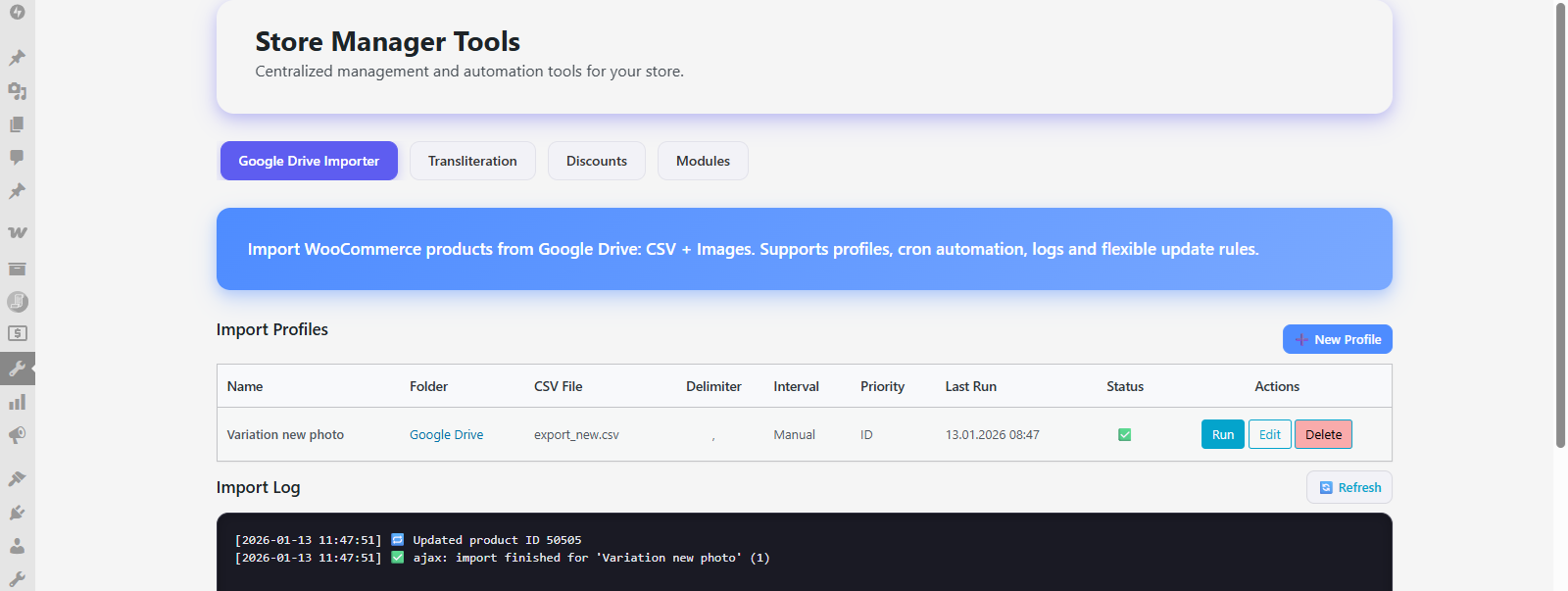The image size is (1568, 591).
Task: Open the Users person sidebar icon
Action: 17,546
